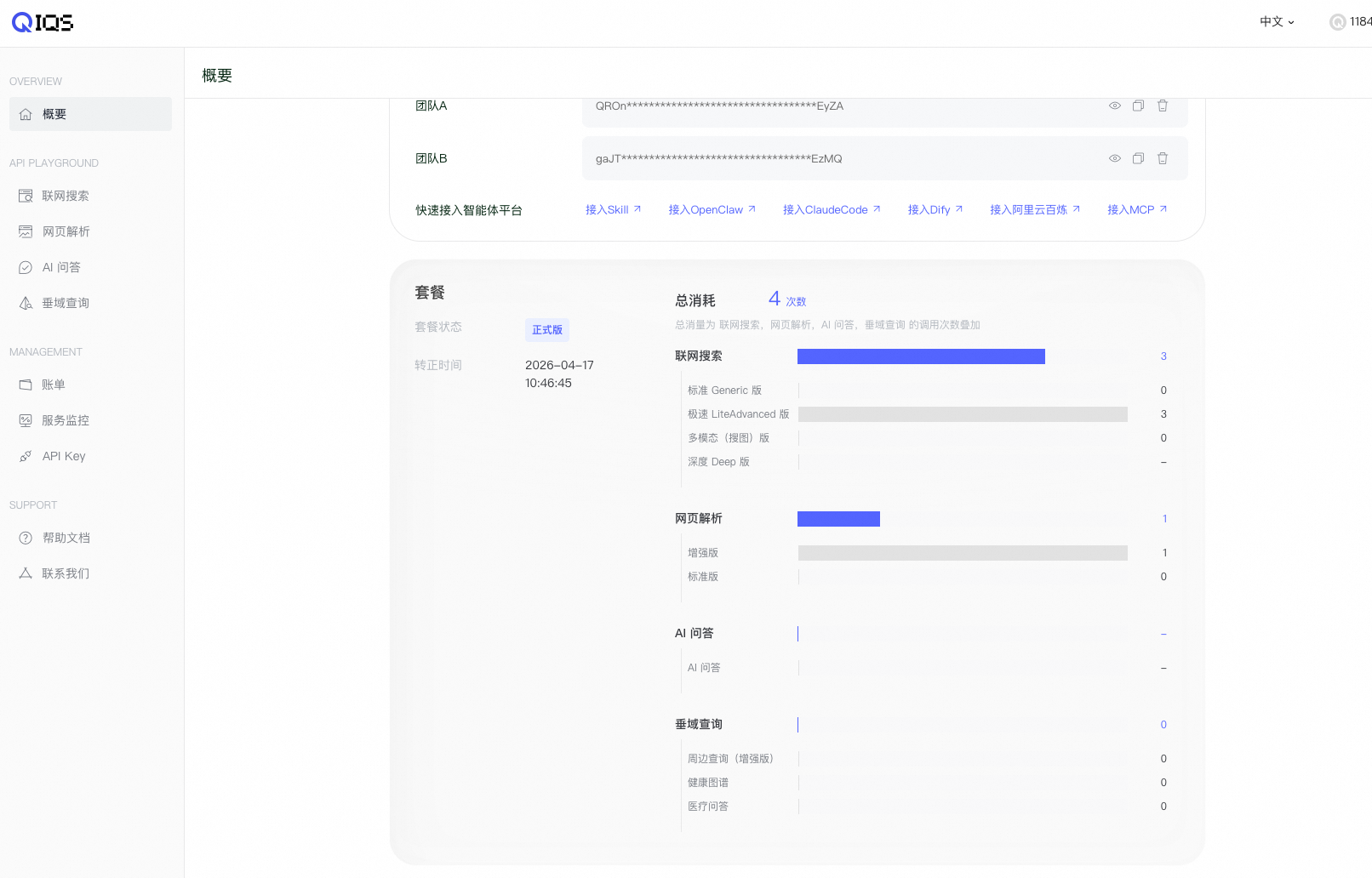
Task: Delete the 团队A API key
Action: point(1163,105)
